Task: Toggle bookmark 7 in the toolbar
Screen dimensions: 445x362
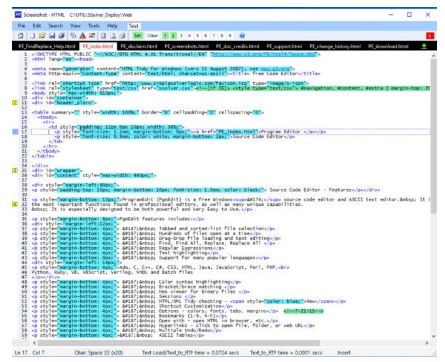Action: (x=214, y=36)
